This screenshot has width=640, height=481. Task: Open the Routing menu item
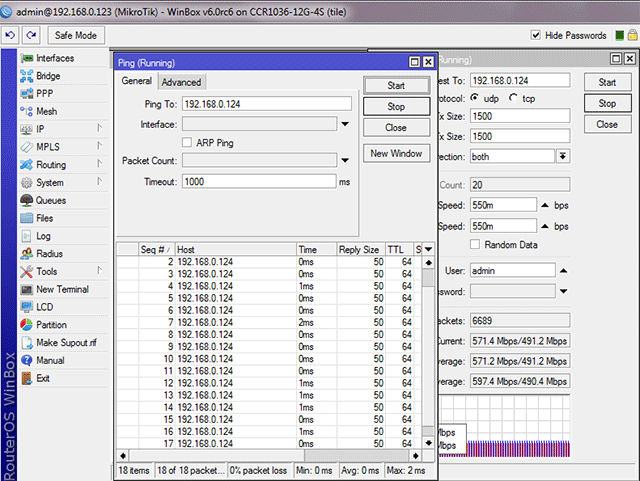tap(51, 165)
